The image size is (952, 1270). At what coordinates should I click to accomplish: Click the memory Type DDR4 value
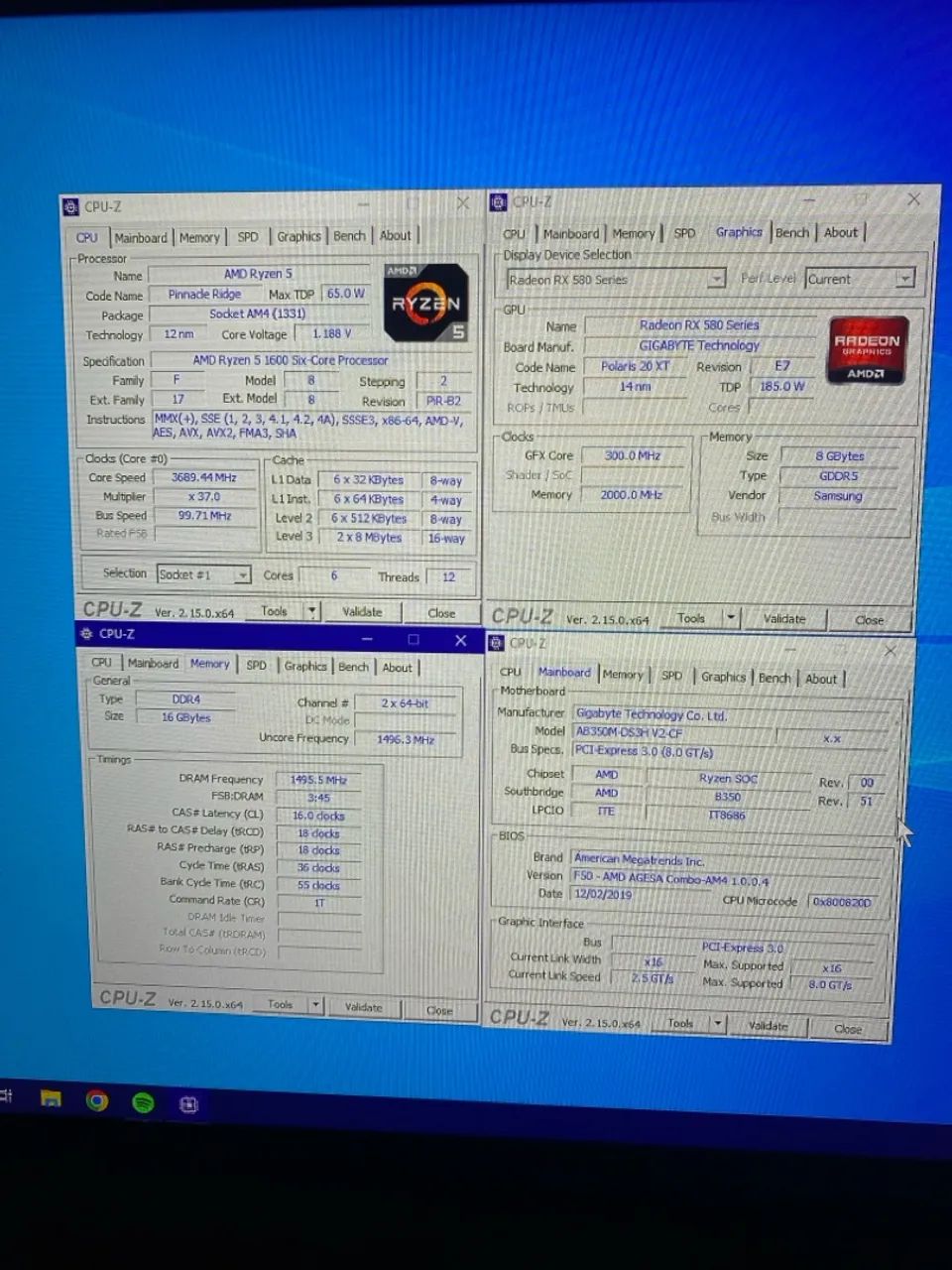186,699
